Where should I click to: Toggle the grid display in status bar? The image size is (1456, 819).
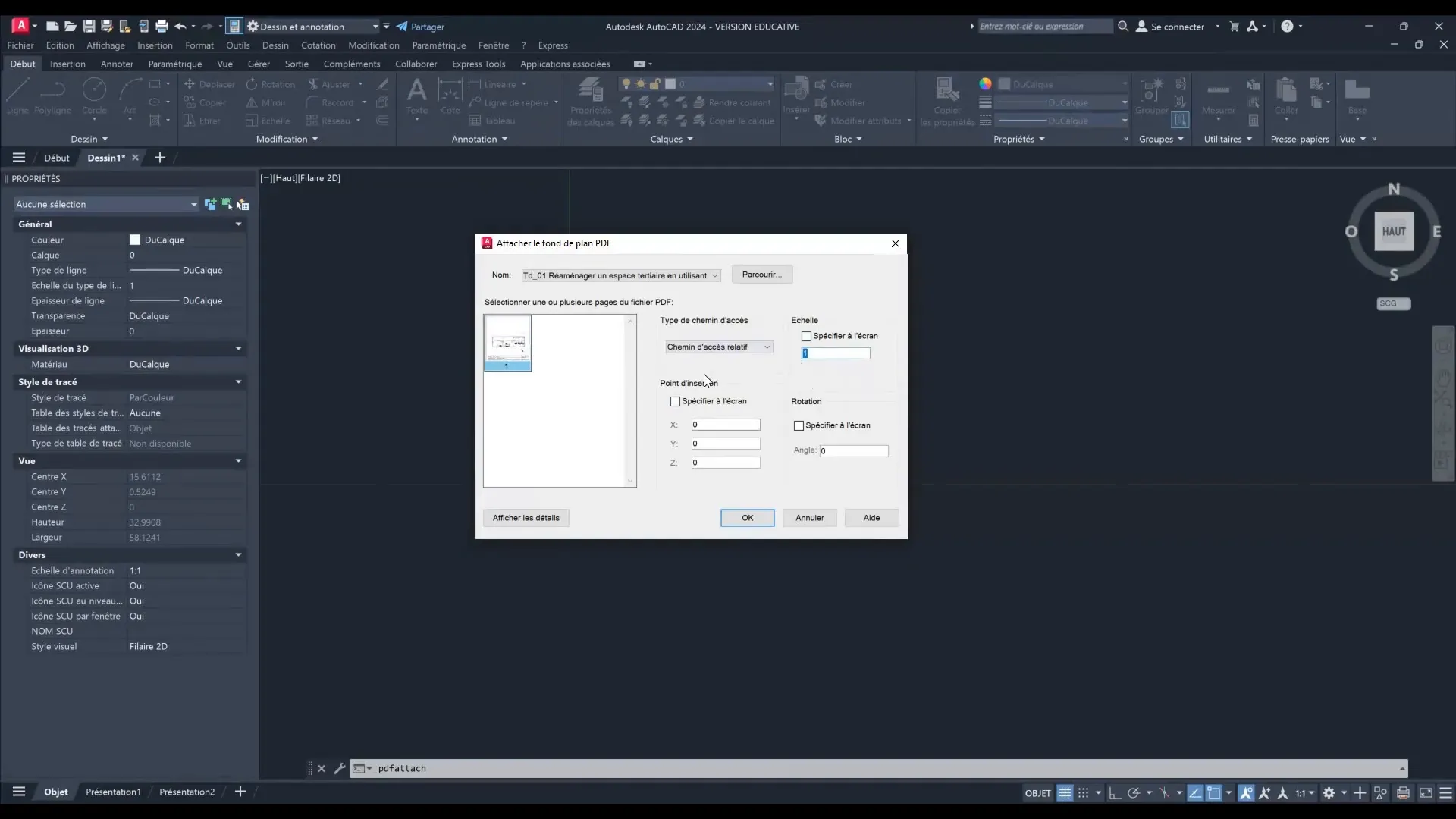(1065, 792)
